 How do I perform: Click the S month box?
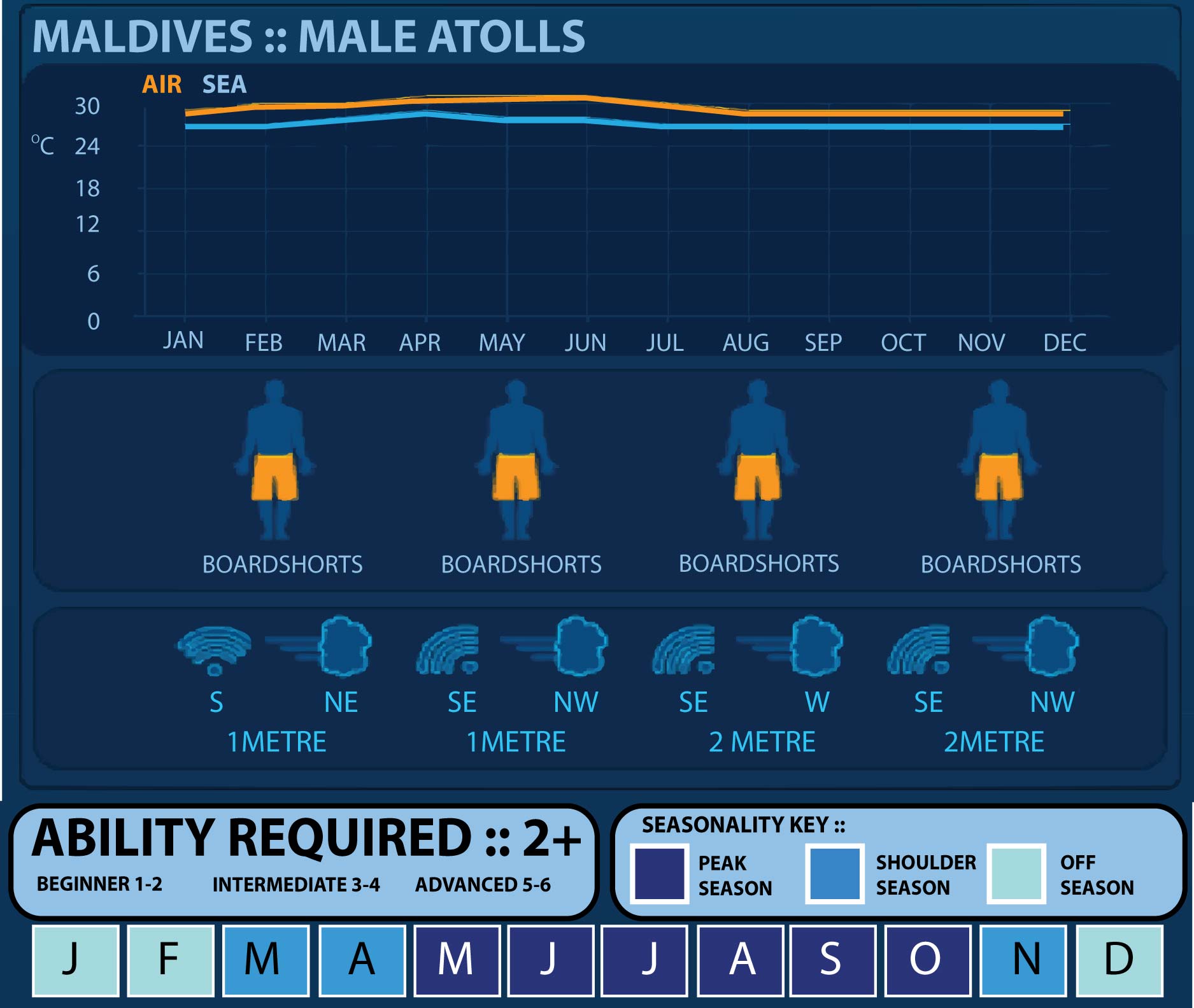[x=831, y=960]
